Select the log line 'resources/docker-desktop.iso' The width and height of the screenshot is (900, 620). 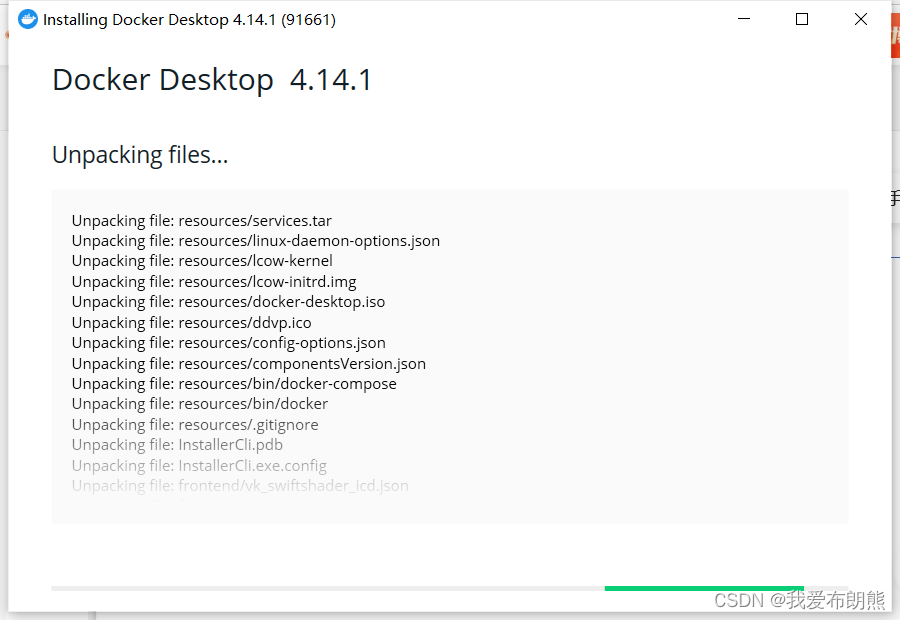point(228,301)
